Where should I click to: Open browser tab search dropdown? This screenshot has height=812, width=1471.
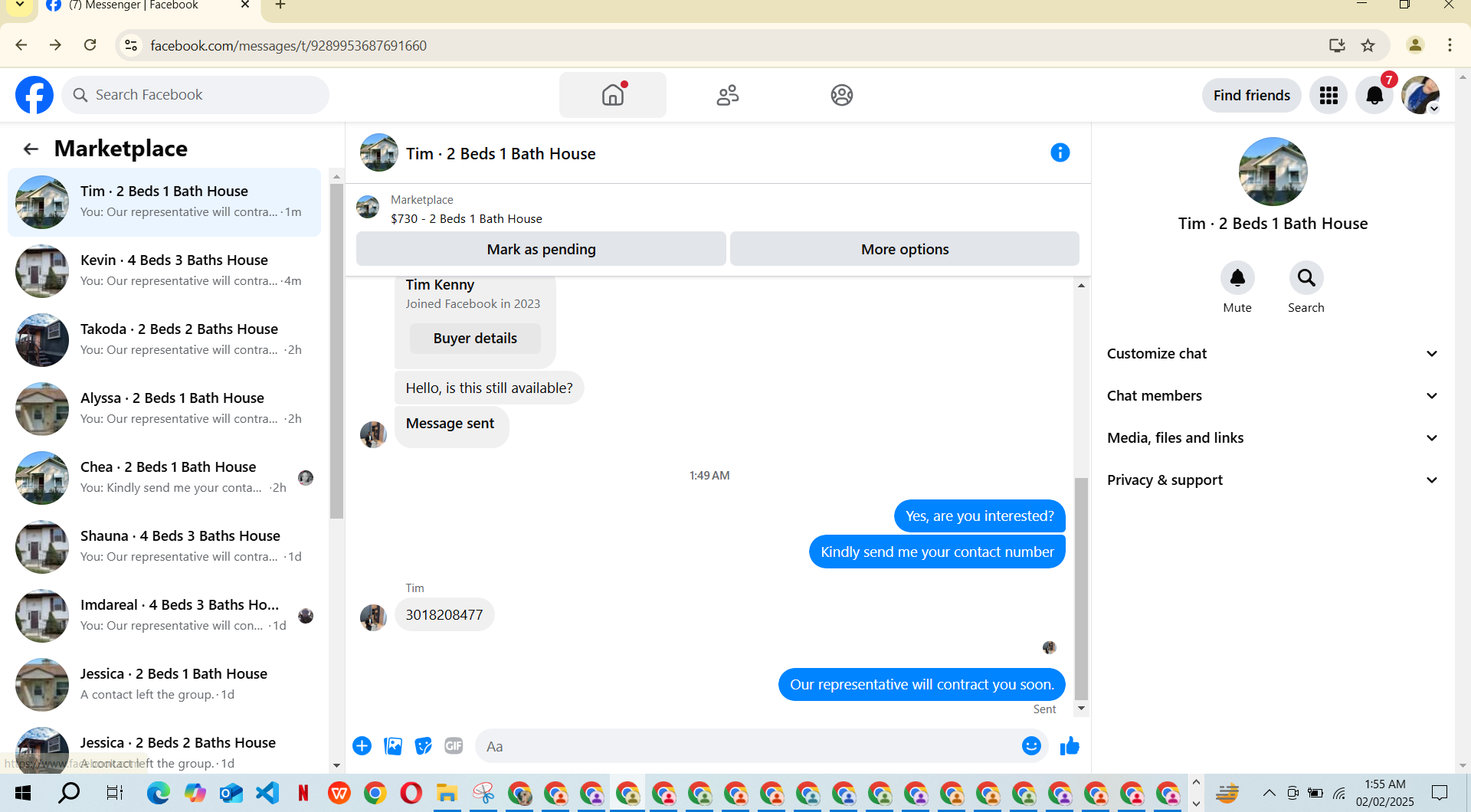coord(20,5)
